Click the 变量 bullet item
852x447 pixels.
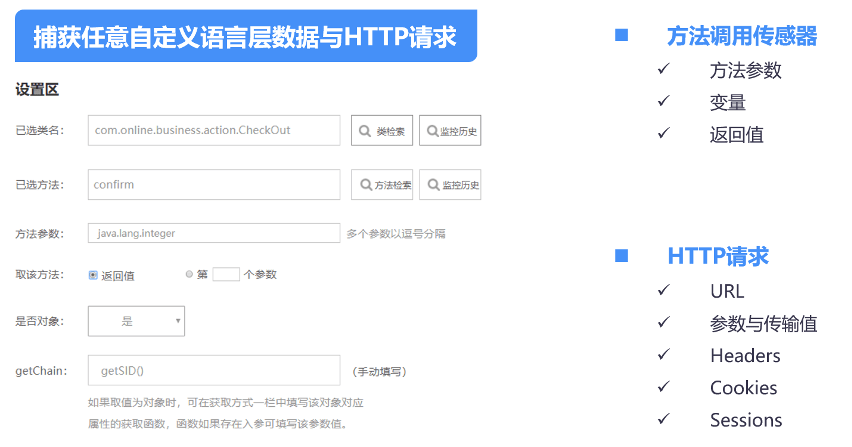728,103
